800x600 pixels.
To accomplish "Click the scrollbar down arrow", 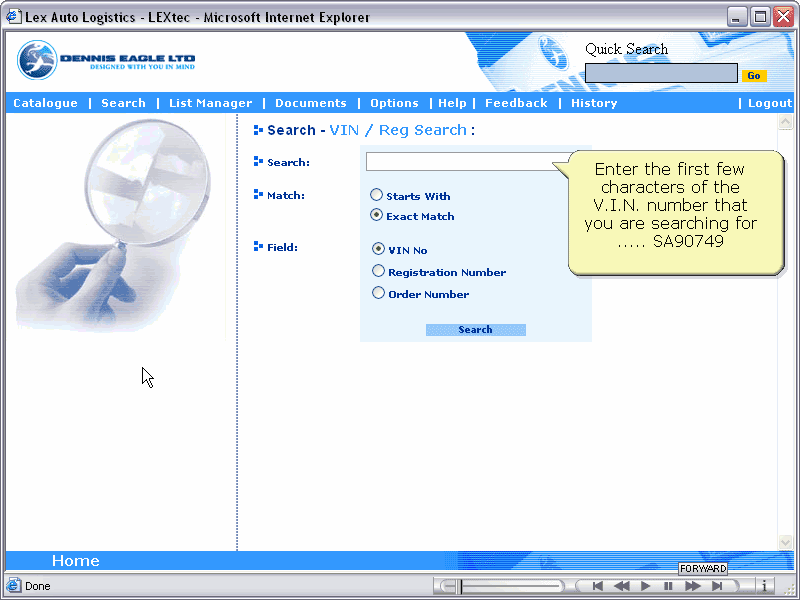I will pos(785,542).
